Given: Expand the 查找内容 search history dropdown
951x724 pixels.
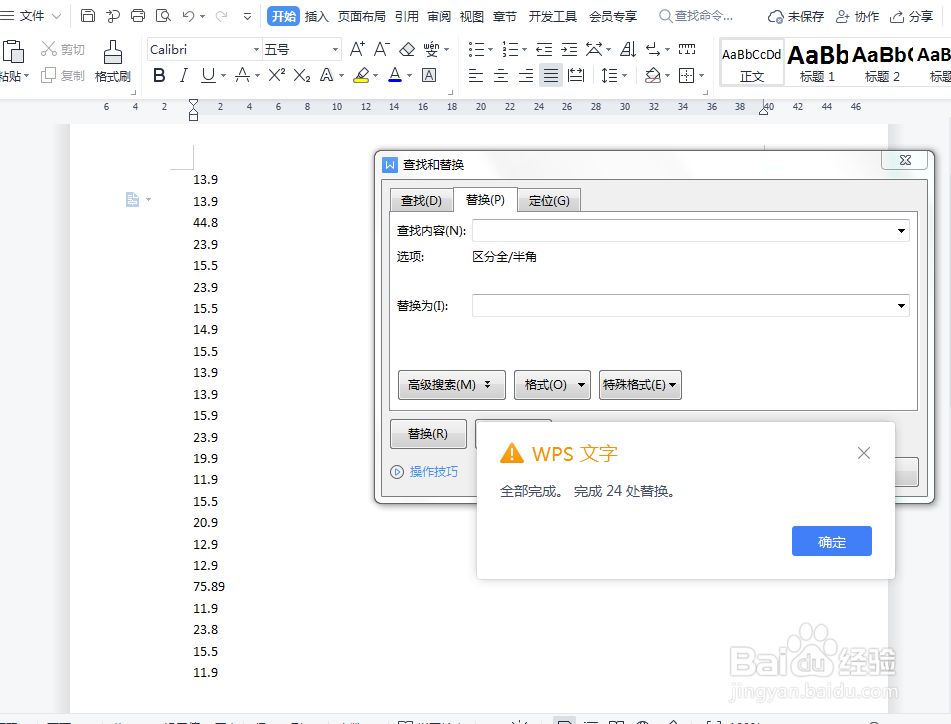Looking at the screenshot, I should click(901, 229).
